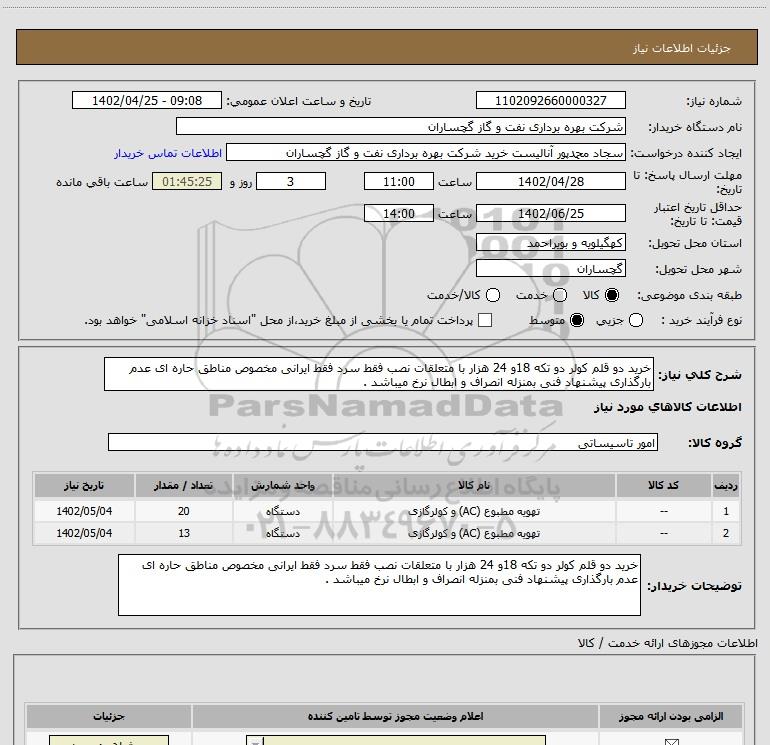Click the quantity 20 cell
The width and height of the screenshot is (770, 745).
pyautogui.click(x=184, y=511)
